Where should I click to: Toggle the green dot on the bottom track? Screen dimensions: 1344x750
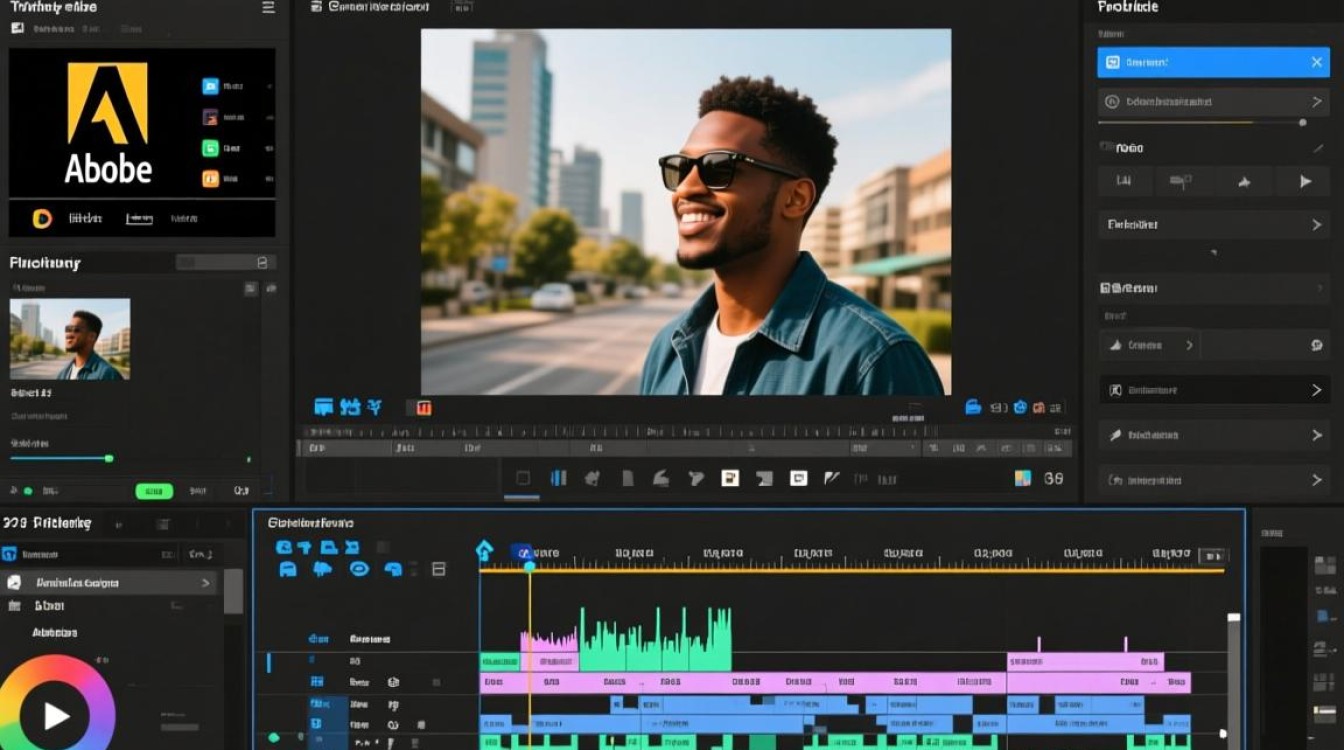(x=274, y=738)
